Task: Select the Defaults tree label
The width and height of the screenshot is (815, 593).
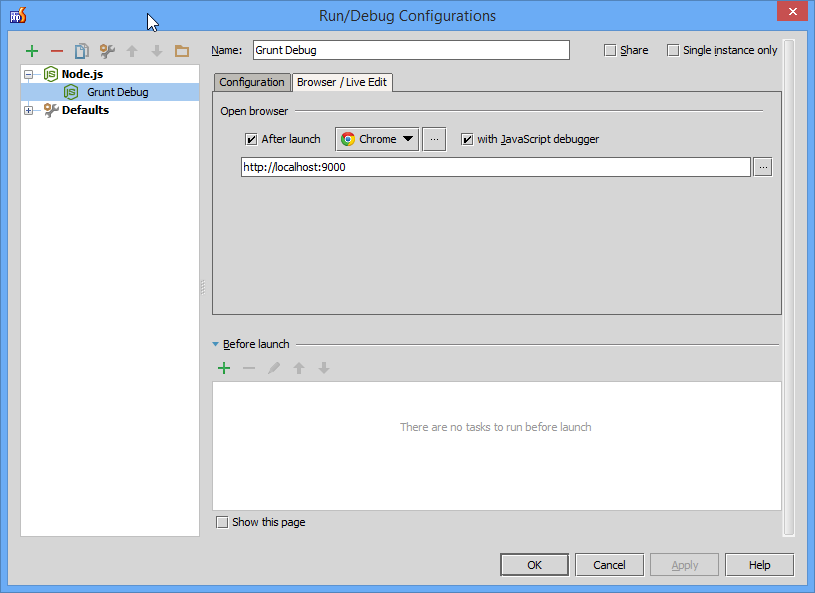Action: pos(85,110)
